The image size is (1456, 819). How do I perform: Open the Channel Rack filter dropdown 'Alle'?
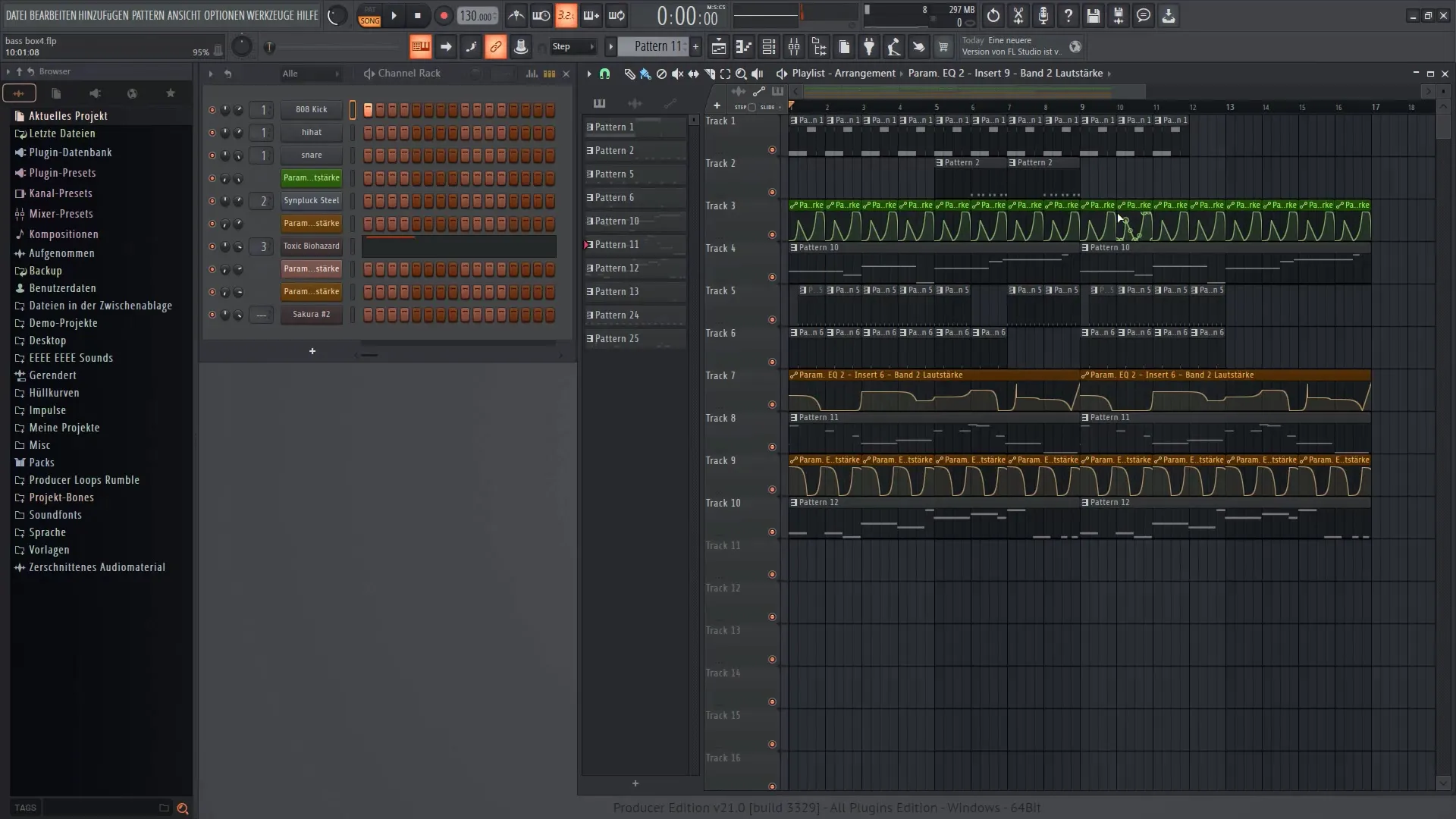click(311, 74)
